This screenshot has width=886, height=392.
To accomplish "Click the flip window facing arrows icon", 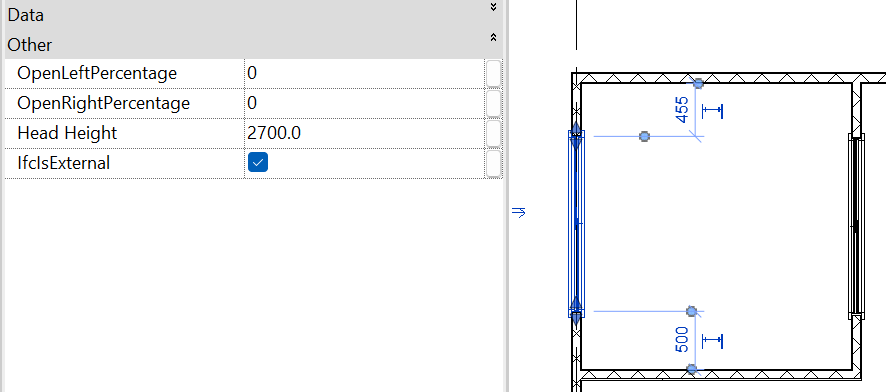I will tap(519, 212).
